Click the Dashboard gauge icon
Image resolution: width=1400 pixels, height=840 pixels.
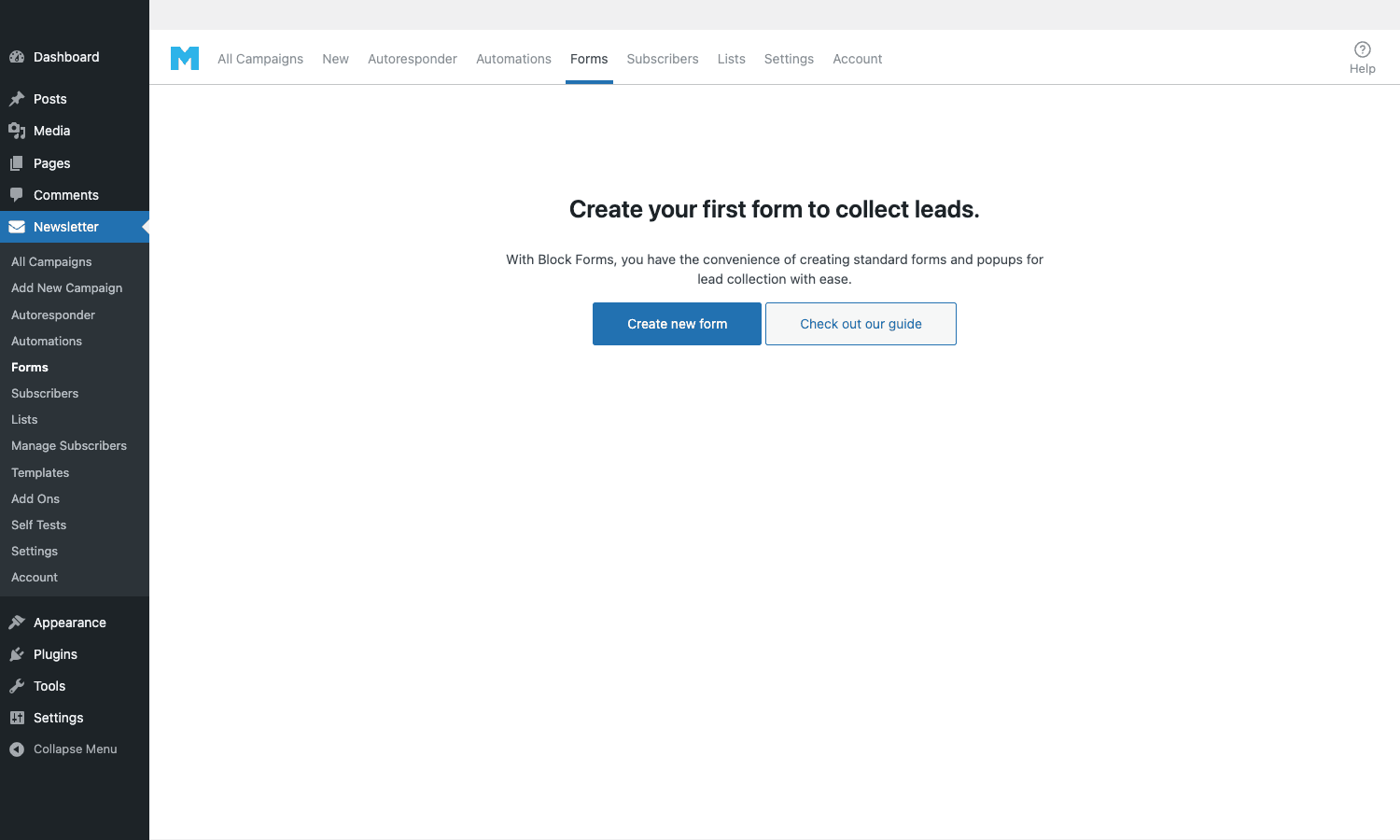[17, 57]
